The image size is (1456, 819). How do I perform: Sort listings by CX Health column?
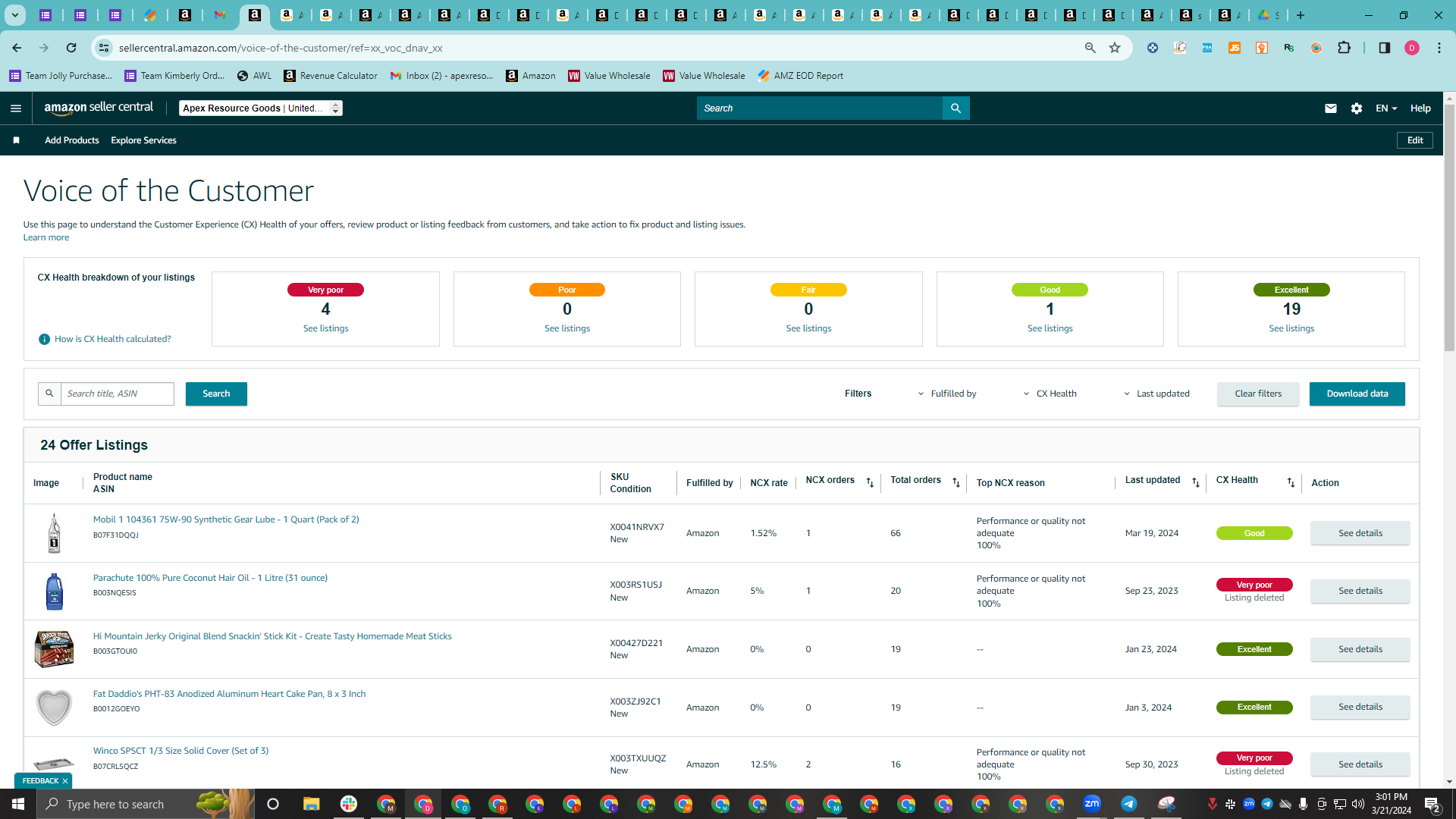(1291, 482)
